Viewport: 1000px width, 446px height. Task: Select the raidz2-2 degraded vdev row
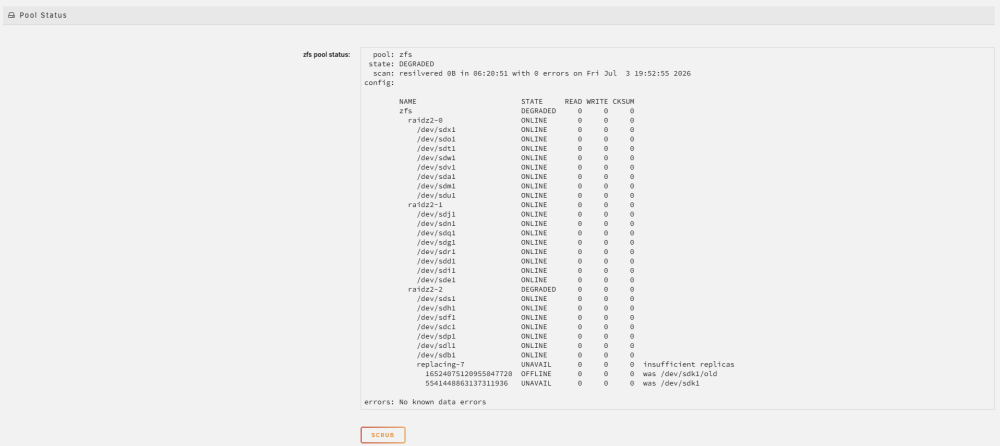(521, 289)
